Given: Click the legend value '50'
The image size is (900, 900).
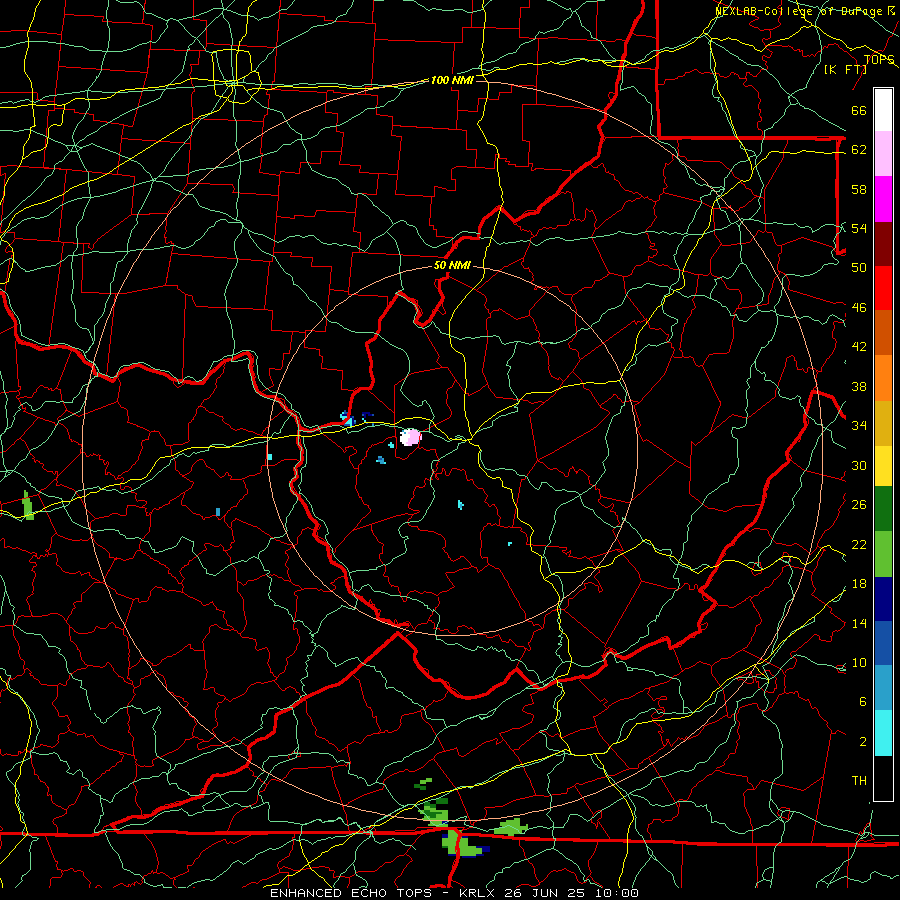Looking at the screenshot, I should coord(859,267).
